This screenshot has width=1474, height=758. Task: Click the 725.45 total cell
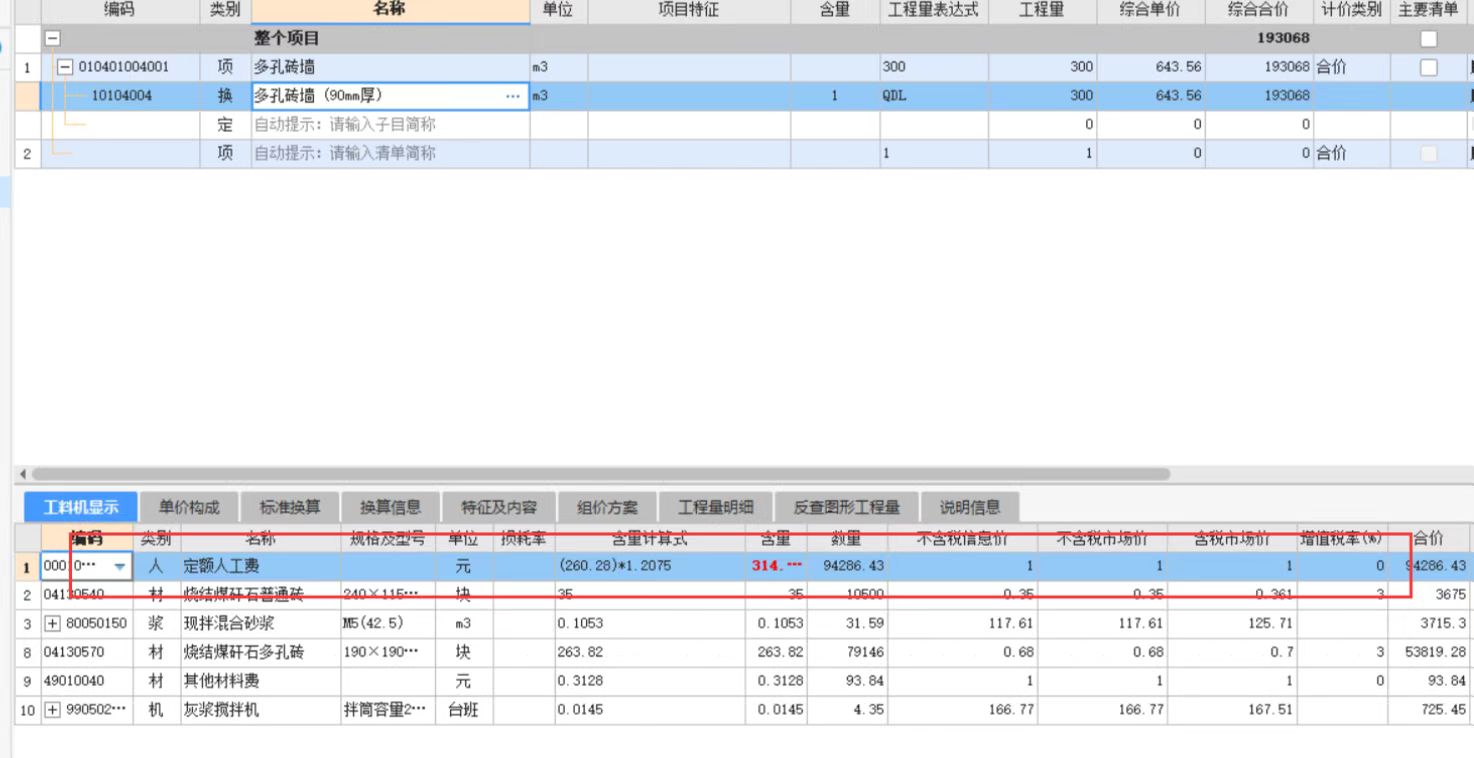pos(1430,710)
